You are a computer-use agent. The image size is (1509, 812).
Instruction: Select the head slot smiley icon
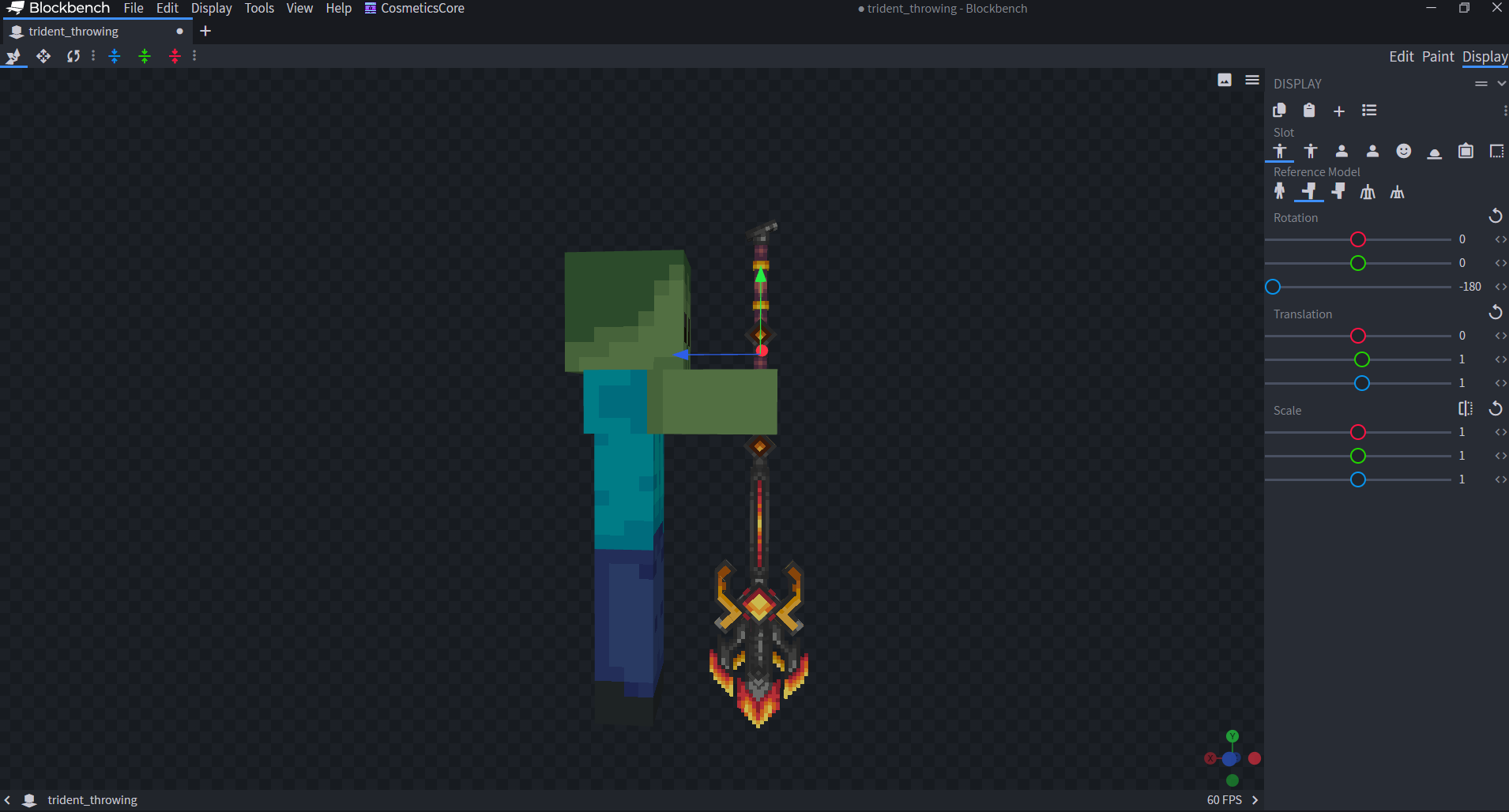pos(1404,151)
